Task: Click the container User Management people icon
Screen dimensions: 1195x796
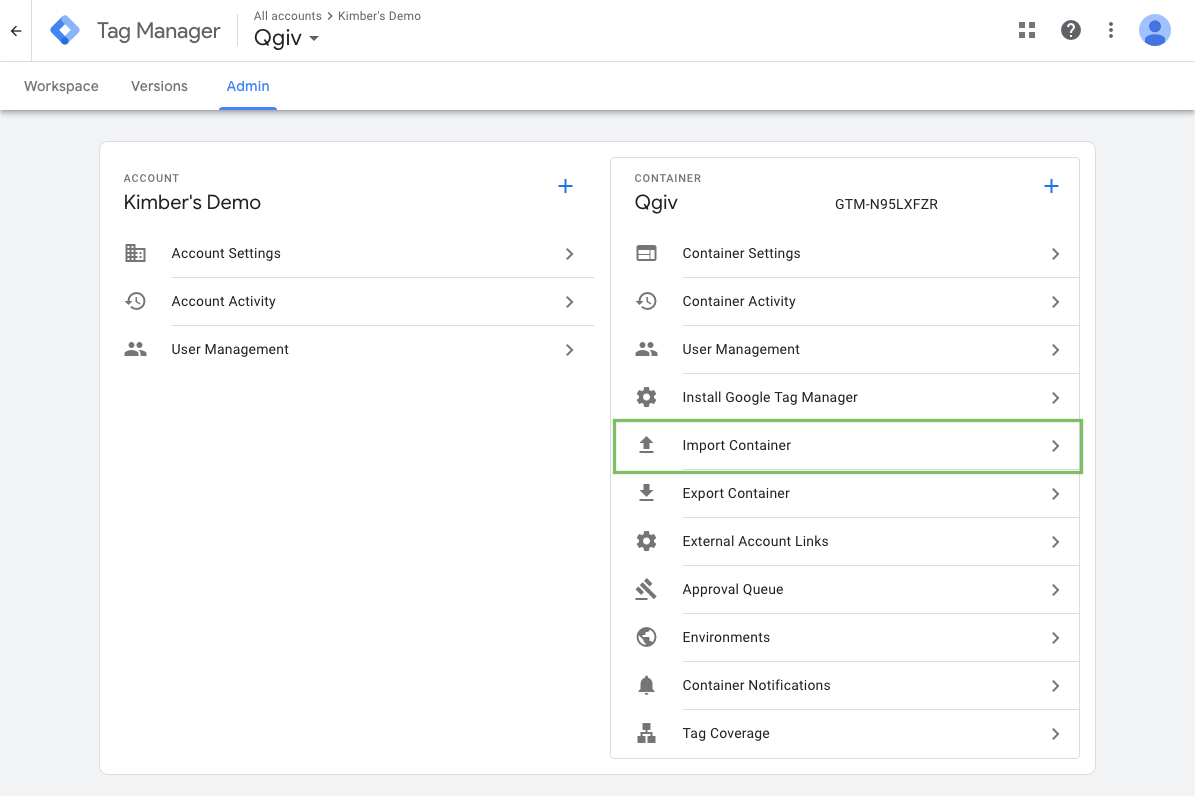Action: click(x=646, y=349)
